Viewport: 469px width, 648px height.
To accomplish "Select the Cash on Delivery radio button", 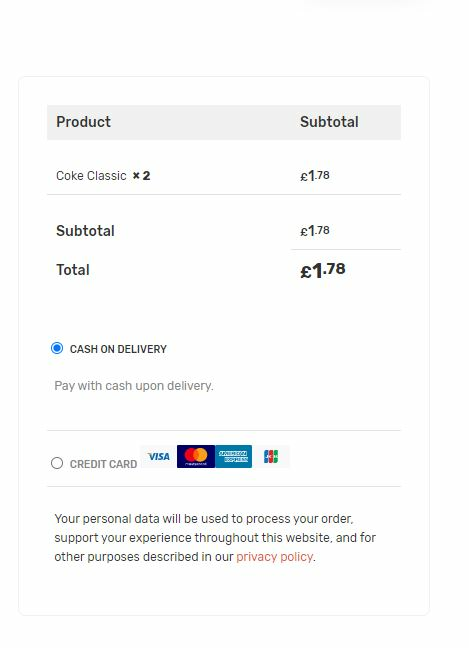I will pos(57,348).
